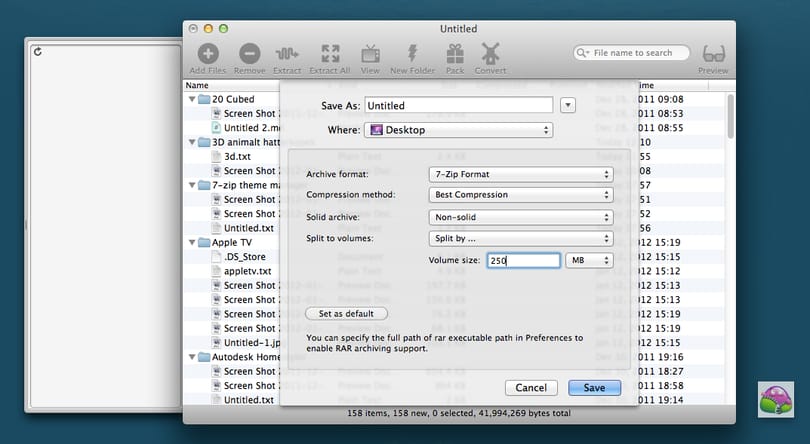Open the Compression method dropdown
Viewport: 810px width, 444px height.
click(521, 195)
